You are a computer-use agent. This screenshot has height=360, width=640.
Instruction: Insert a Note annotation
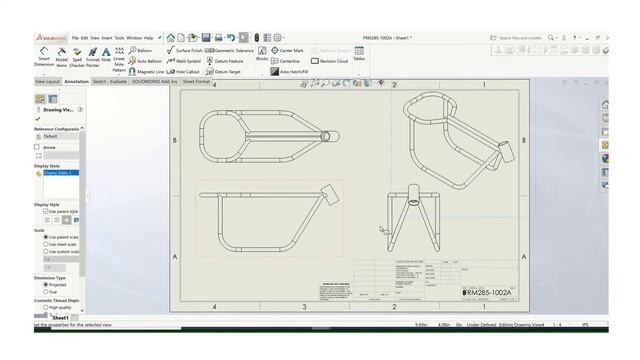pyautogui.click(x=106, y=55)
